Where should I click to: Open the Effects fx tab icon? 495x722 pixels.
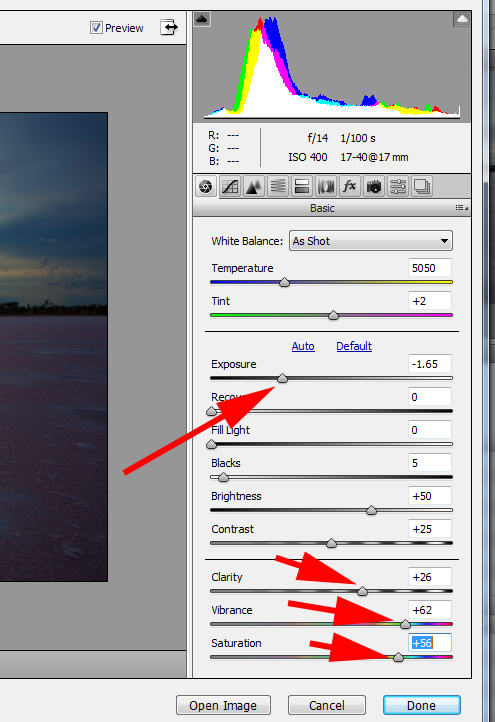(350, 186)
